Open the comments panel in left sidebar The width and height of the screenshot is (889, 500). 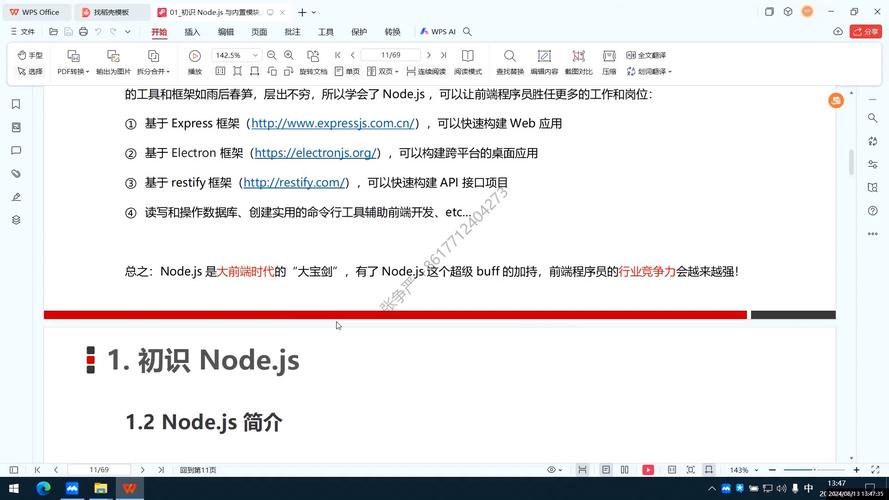pos(16,151)
